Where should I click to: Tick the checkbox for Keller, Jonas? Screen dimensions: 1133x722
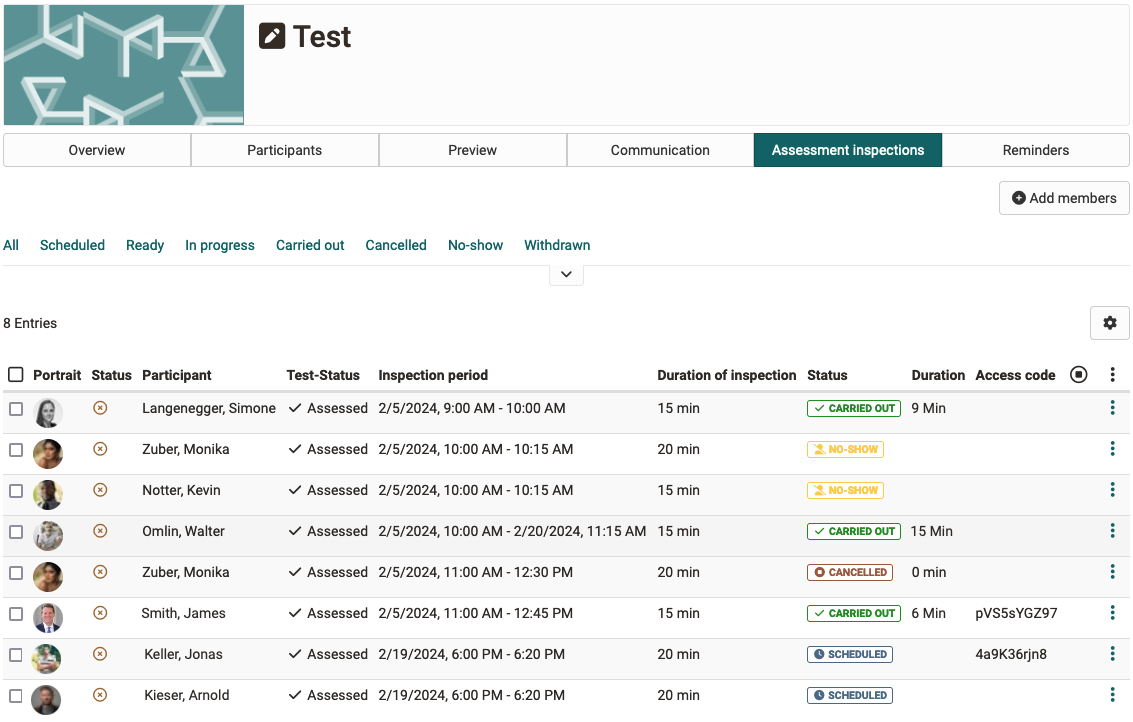16,655
